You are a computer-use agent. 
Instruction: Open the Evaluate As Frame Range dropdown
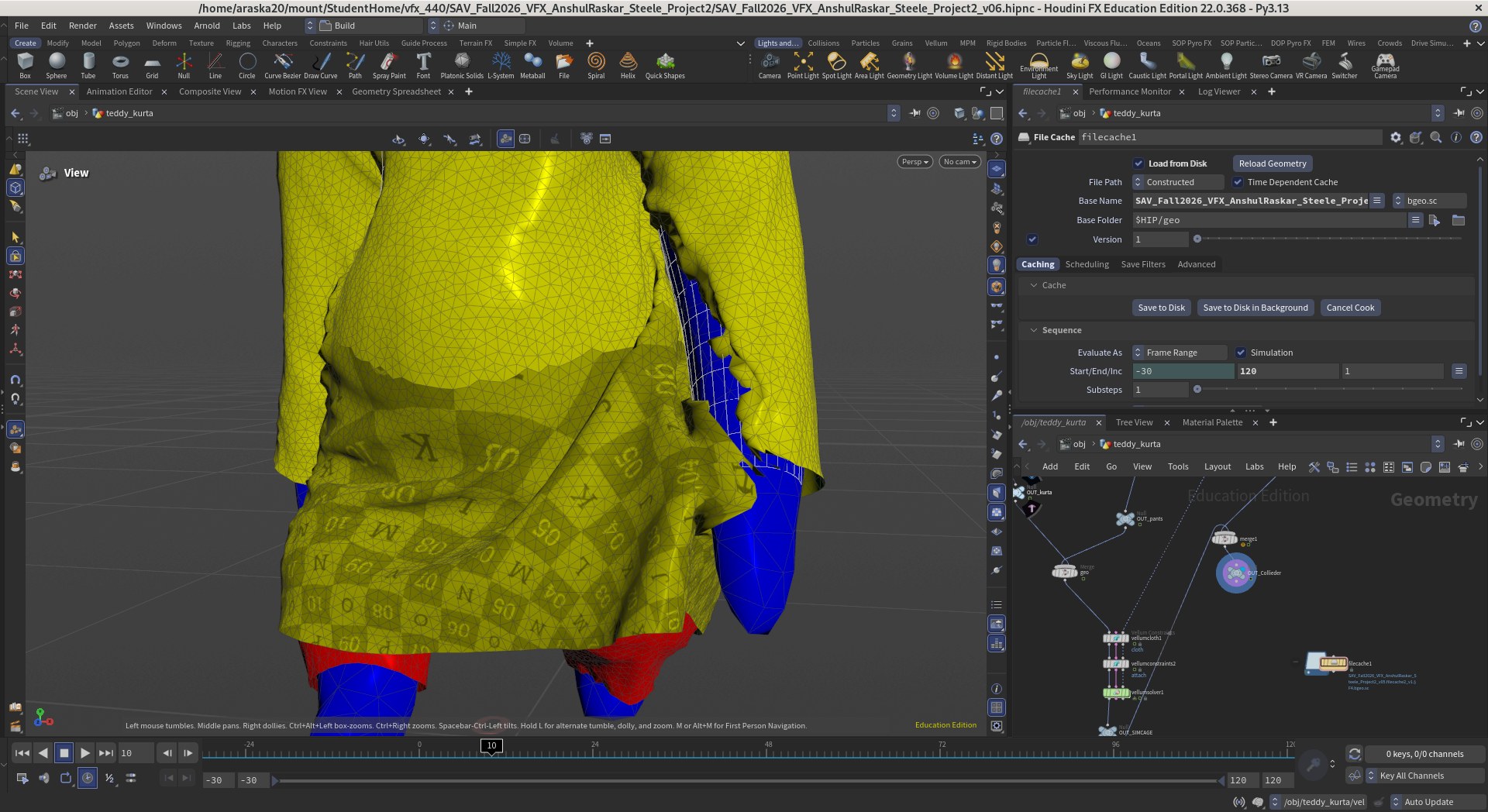pos(1180,353)
